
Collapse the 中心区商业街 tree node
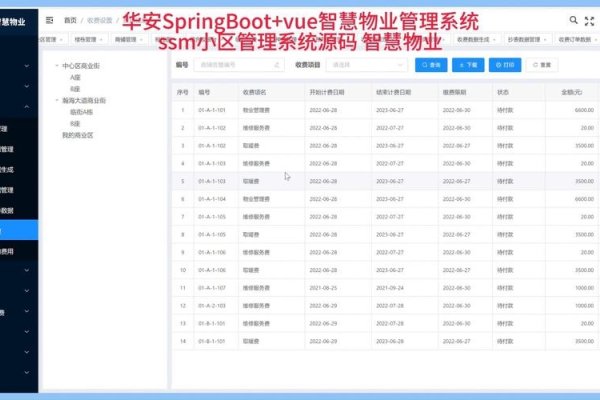point(57,66)
